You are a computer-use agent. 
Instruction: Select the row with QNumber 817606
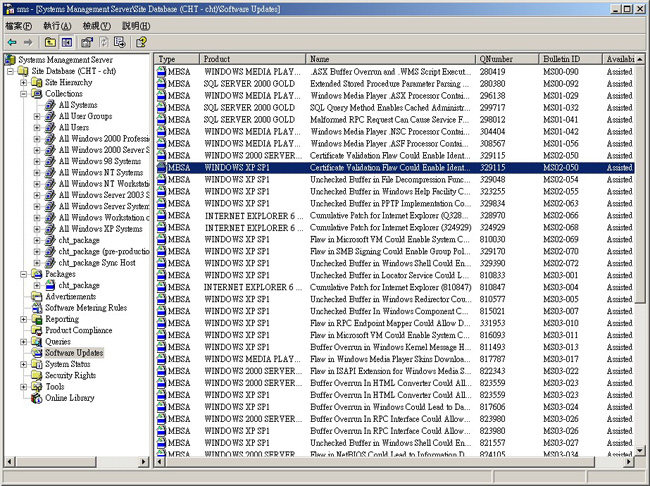tap(395, 407)
